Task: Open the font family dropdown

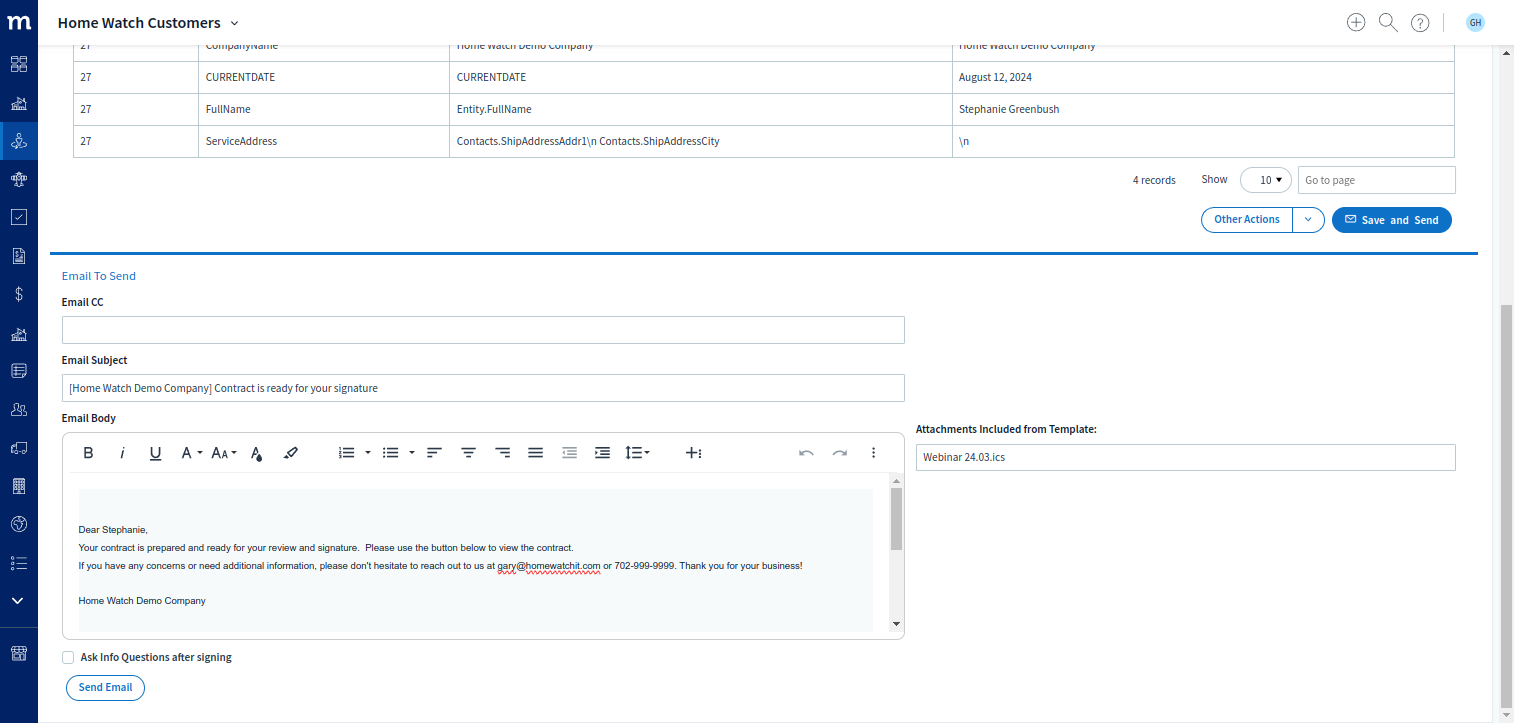Action: click(191, 453)
